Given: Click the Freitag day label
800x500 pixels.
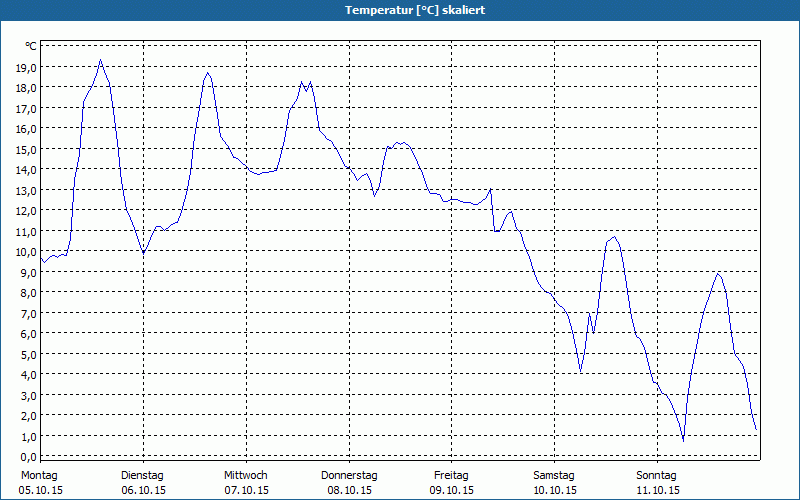Looking at the screenshot, I should click(451, 476).
